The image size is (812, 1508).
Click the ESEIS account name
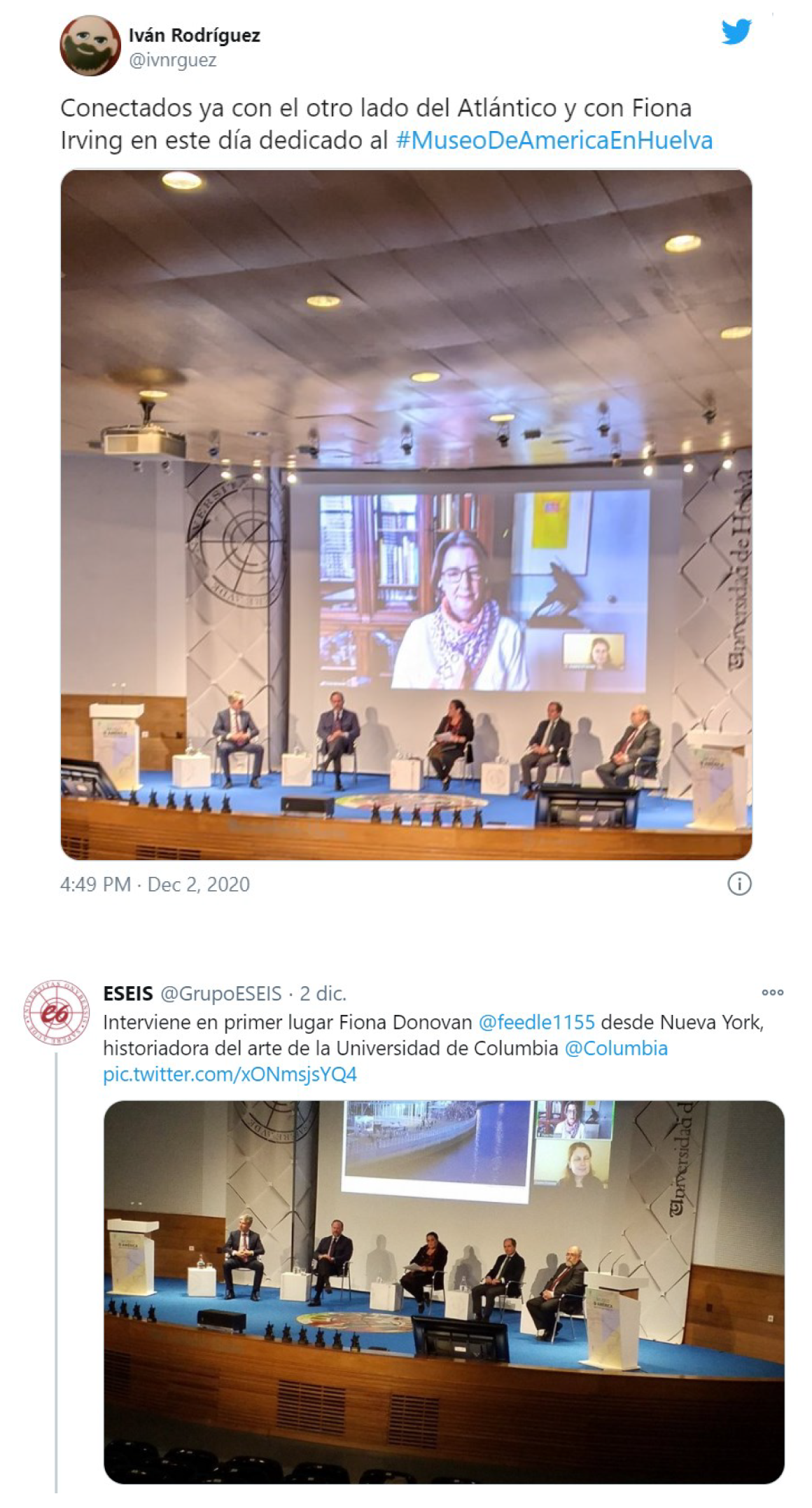(128, 994)
